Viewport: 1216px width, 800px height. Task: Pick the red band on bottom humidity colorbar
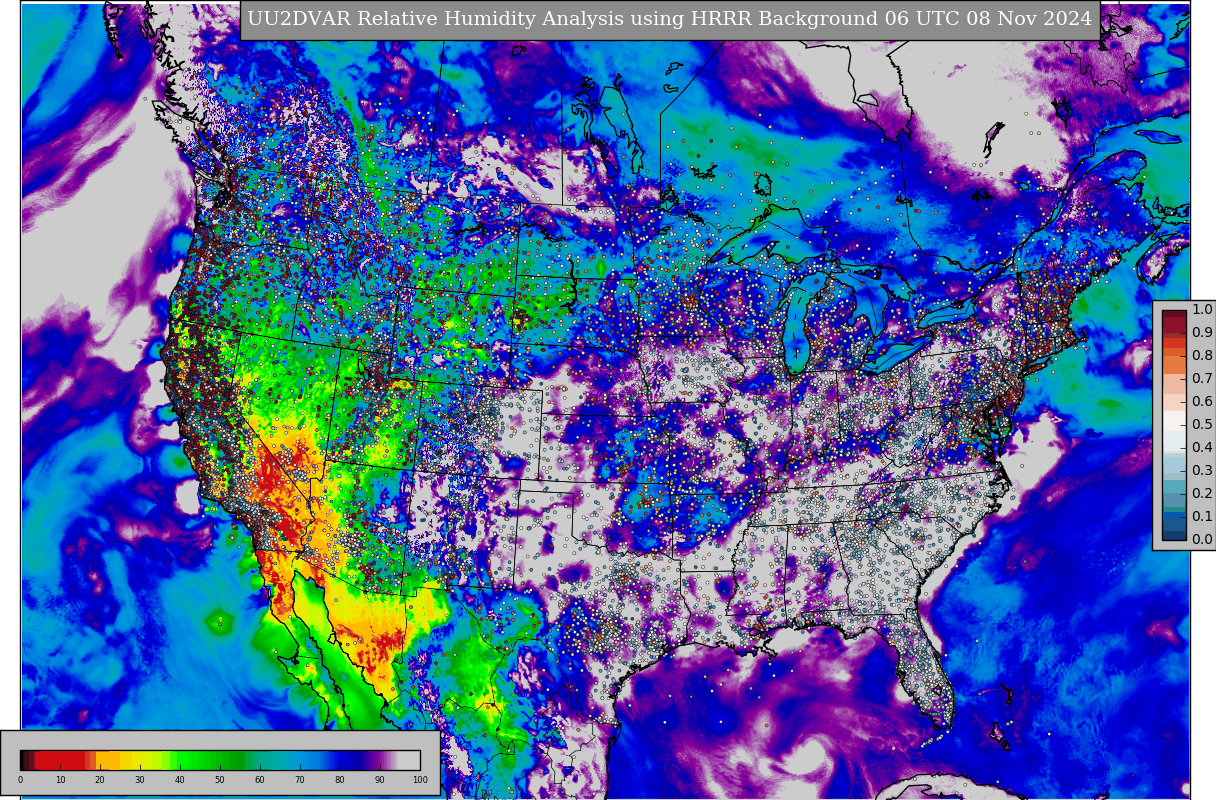tap(60, 760)
